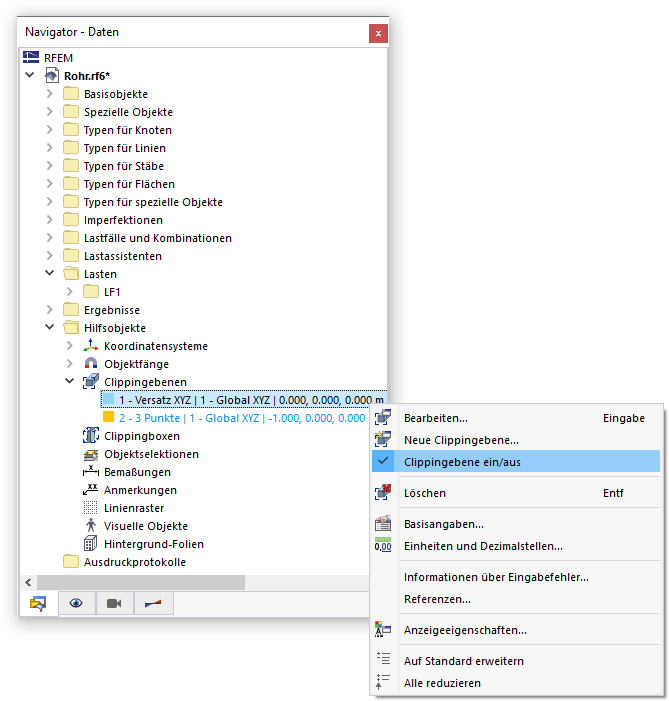
Task: Click the Basisangaben menu icon
Action: (x=383, y=523)
